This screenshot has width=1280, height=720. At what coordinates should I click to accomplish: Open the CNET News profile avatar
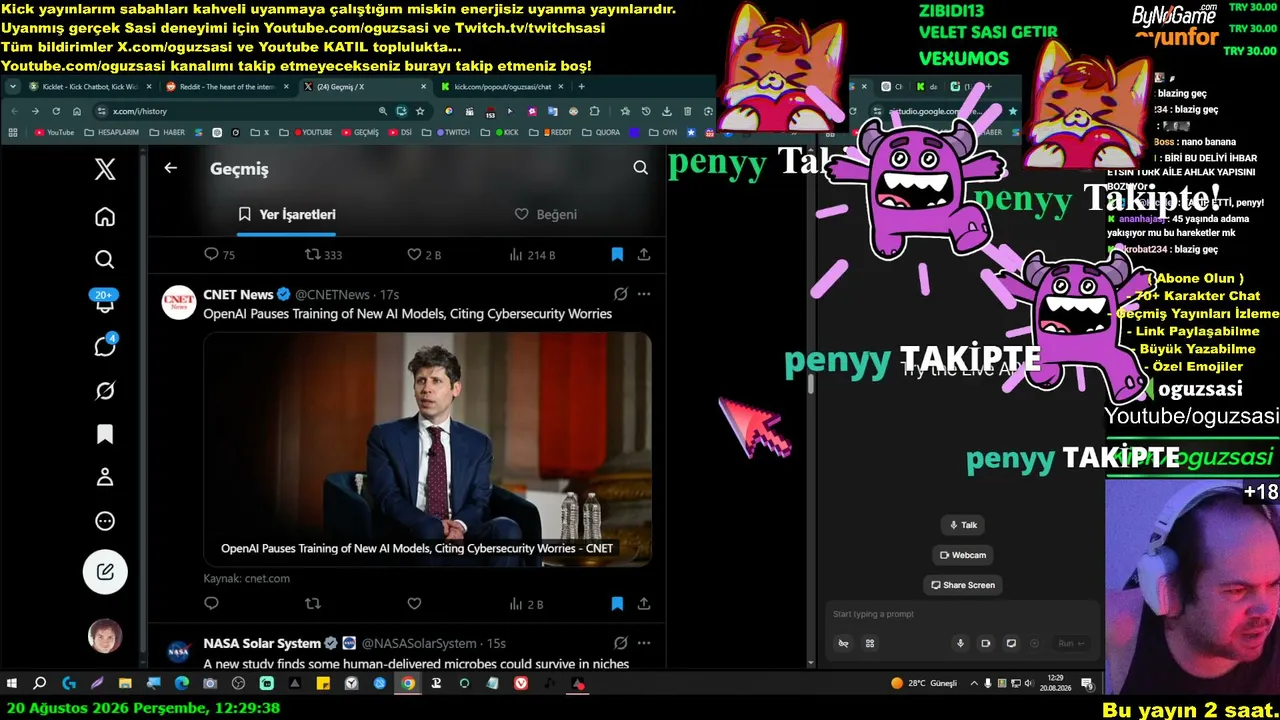point(179,301)
